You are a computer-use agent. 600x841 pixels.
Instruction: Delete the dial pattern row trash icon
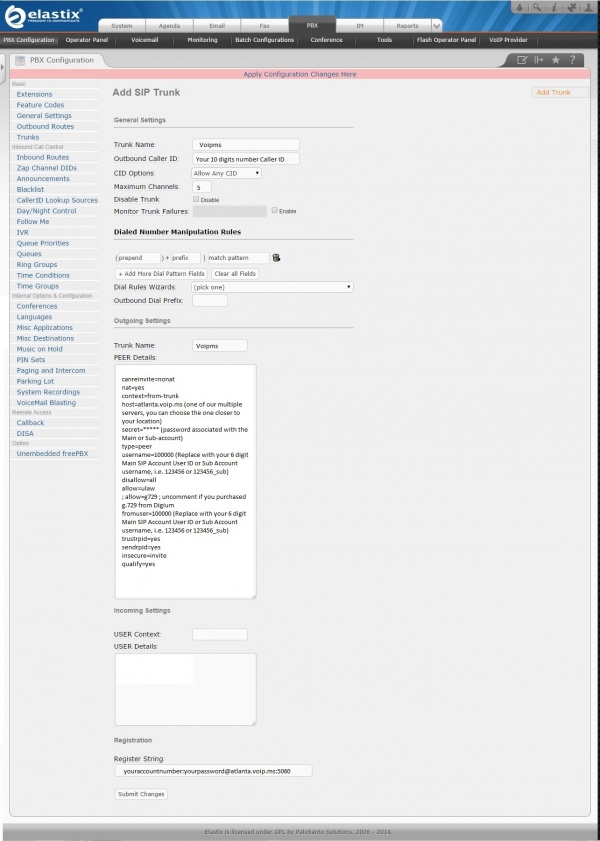tap(276, 258)
